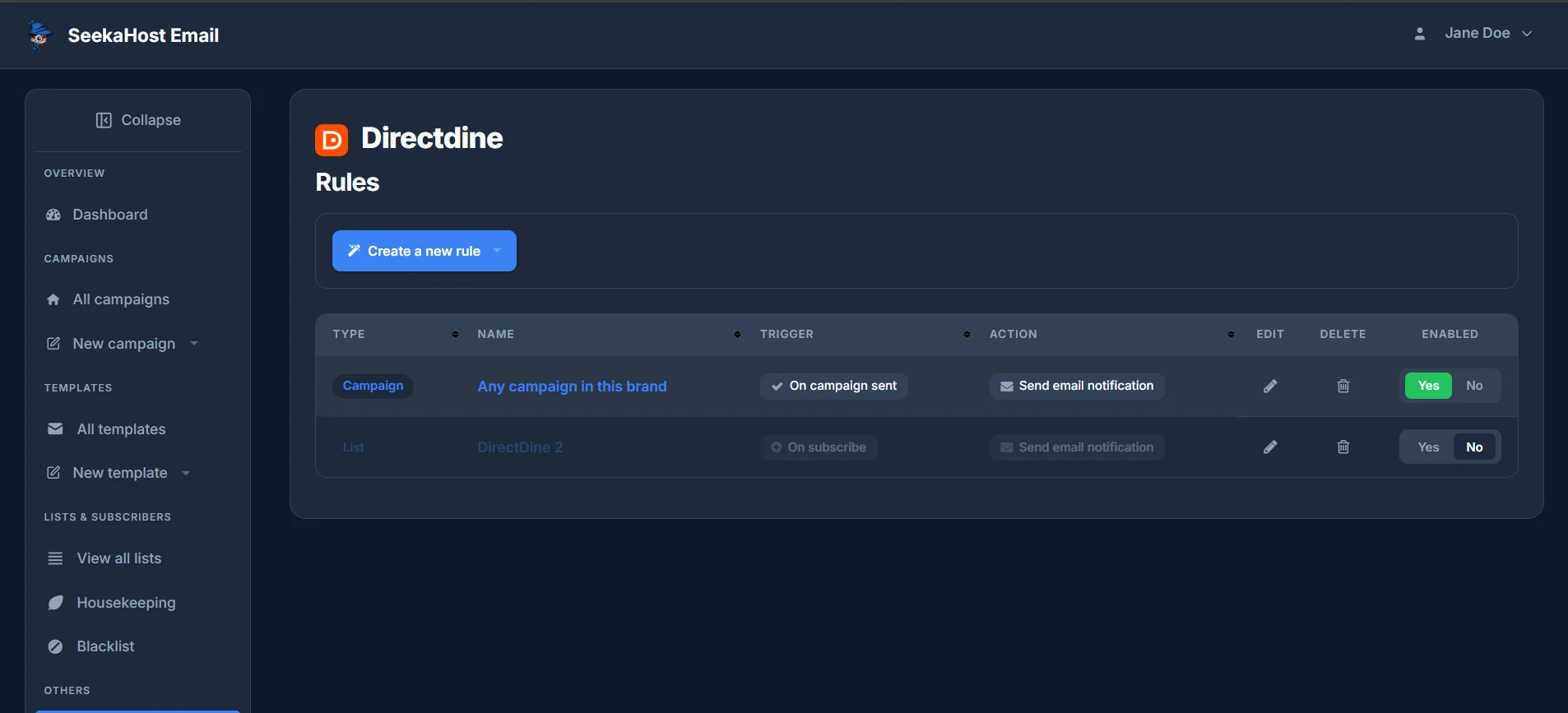This screenshot has width=1568, height=713.
Task: Click Create a new rule button
Action: pos(424,251)
